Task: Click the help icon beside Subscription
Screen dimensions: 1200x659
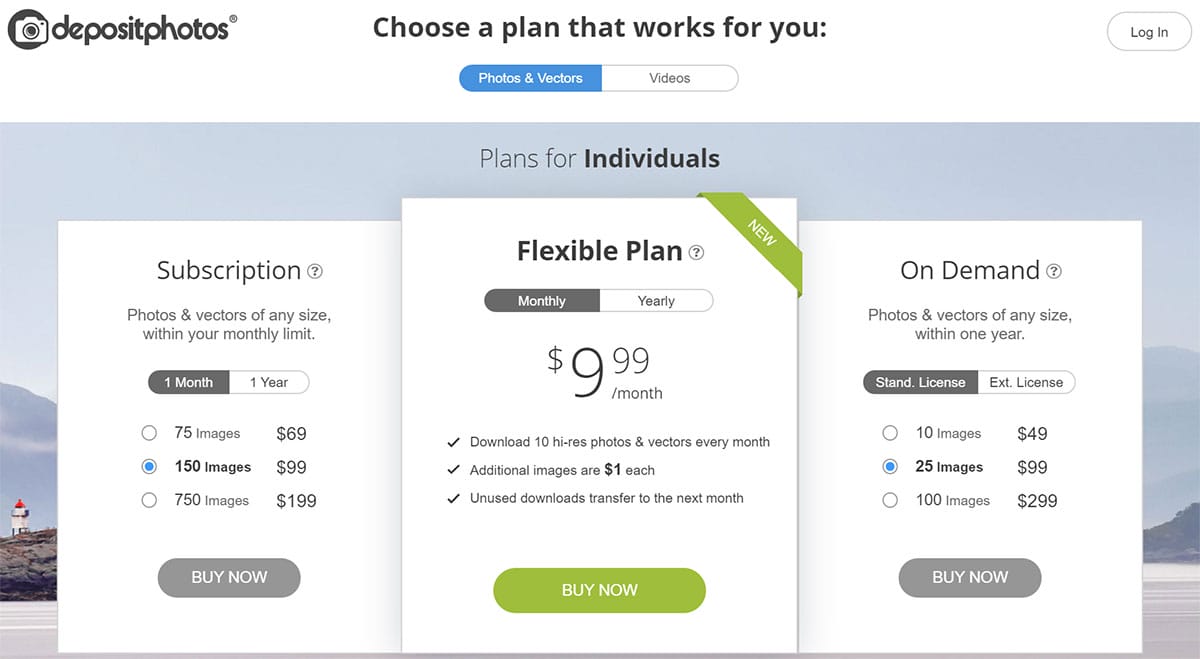Action: coord(315,271)
